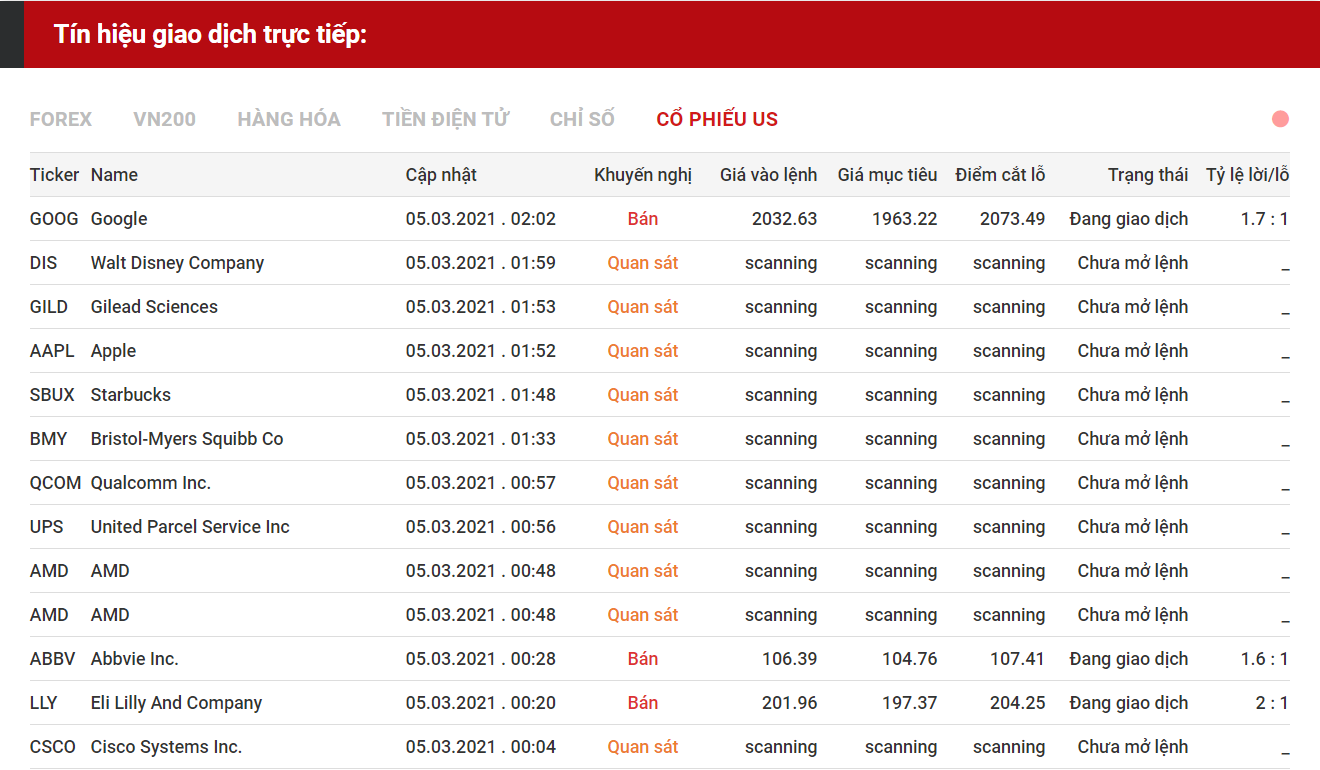Click the DIS ticker
This screenshot has height=770, width=1320.
[x=44, y=263]
